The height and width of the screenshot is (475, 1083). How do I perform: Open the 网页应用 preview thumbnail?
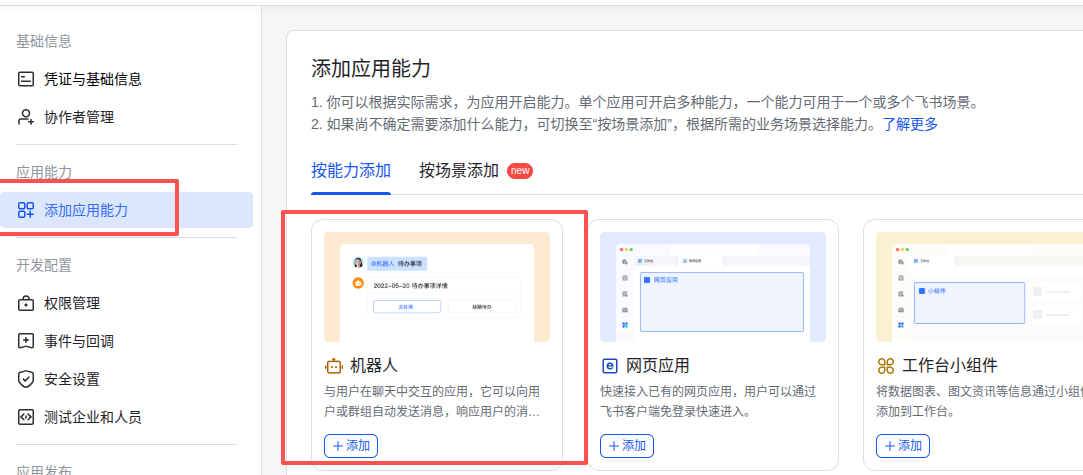point(713,287)
